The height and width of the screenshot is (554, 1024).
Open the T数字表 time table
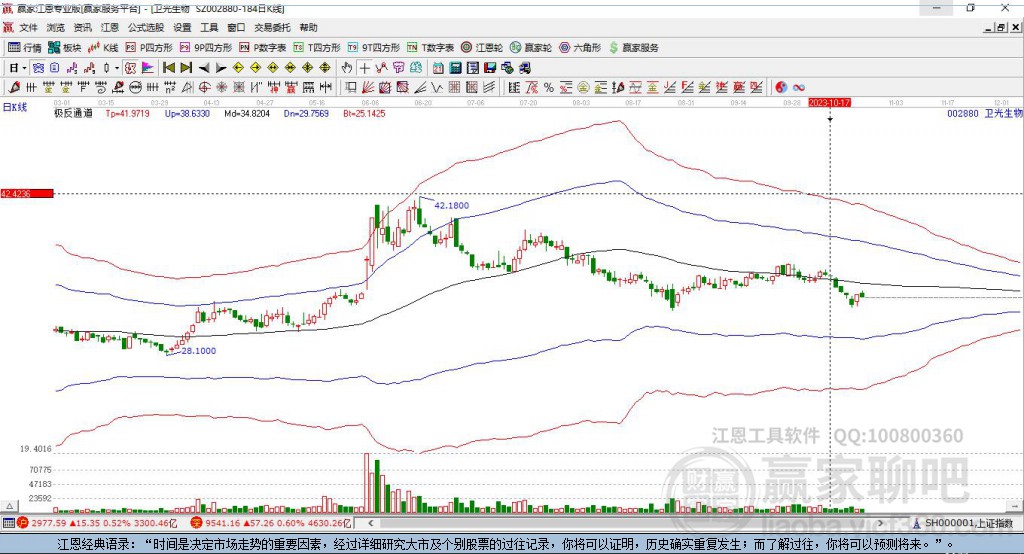[x=430, y=48]
